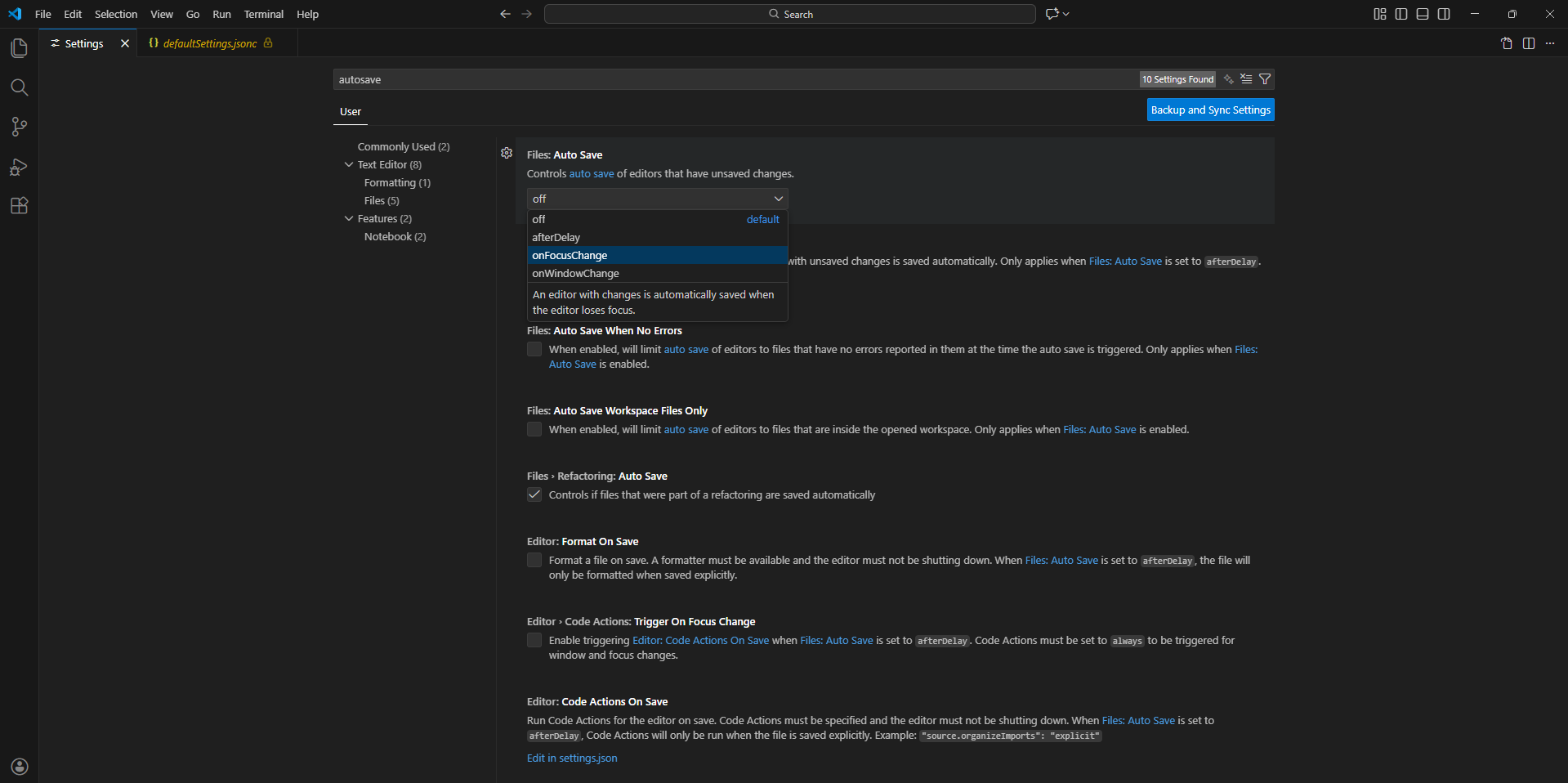This screenshot has height=783, width=1568.
Task: Click Open Settings (JSON) icon
Action: (x=1507, y=43)
